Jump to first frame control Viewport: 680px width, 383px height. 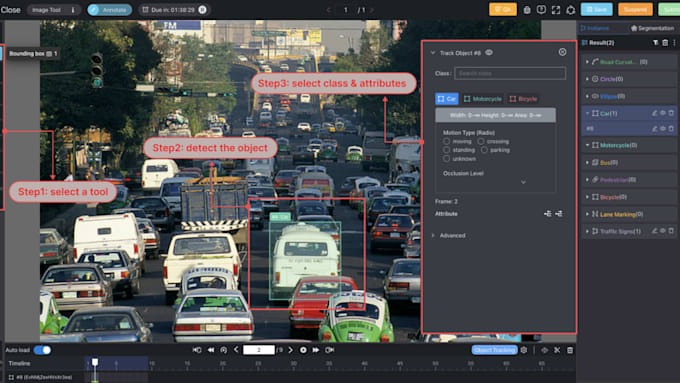(x=197, y=350)
